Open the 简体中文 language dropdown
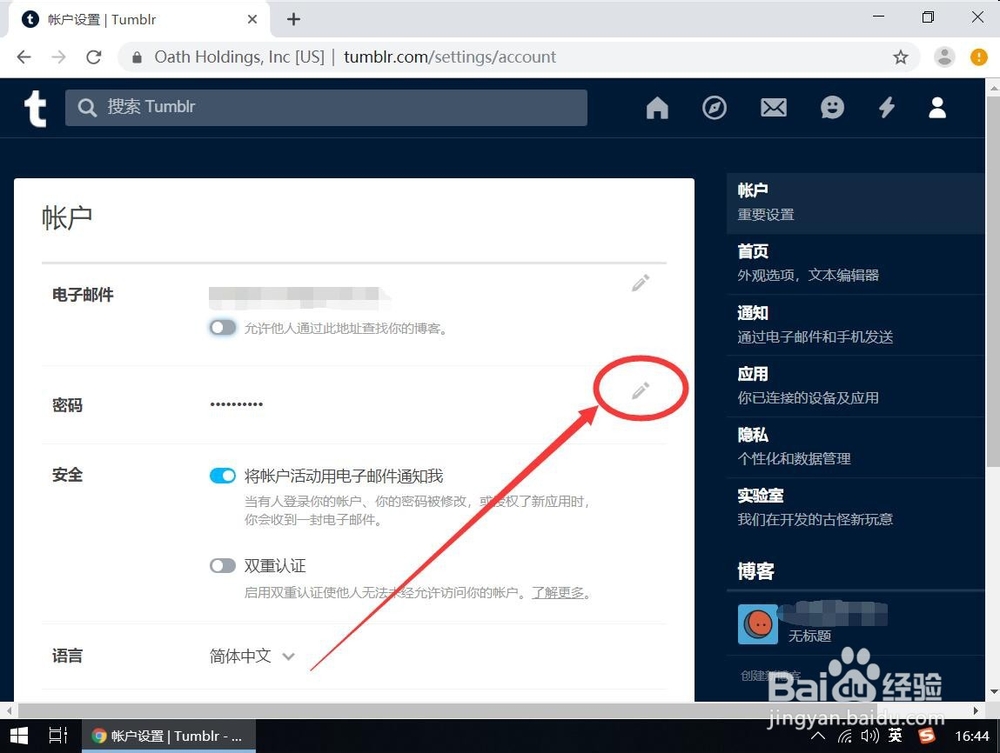 (x=250, y=656)
